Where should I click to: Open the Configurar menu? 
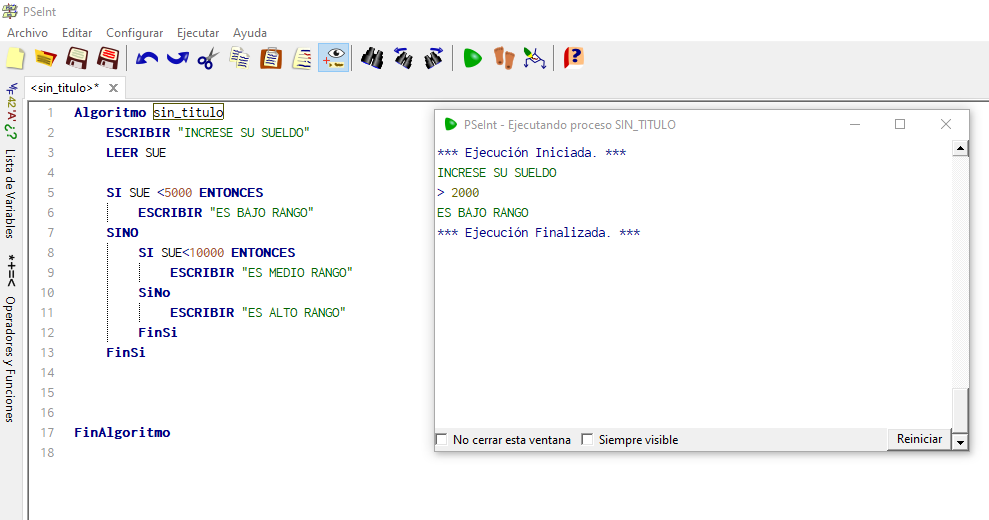[x=134, y=33]
